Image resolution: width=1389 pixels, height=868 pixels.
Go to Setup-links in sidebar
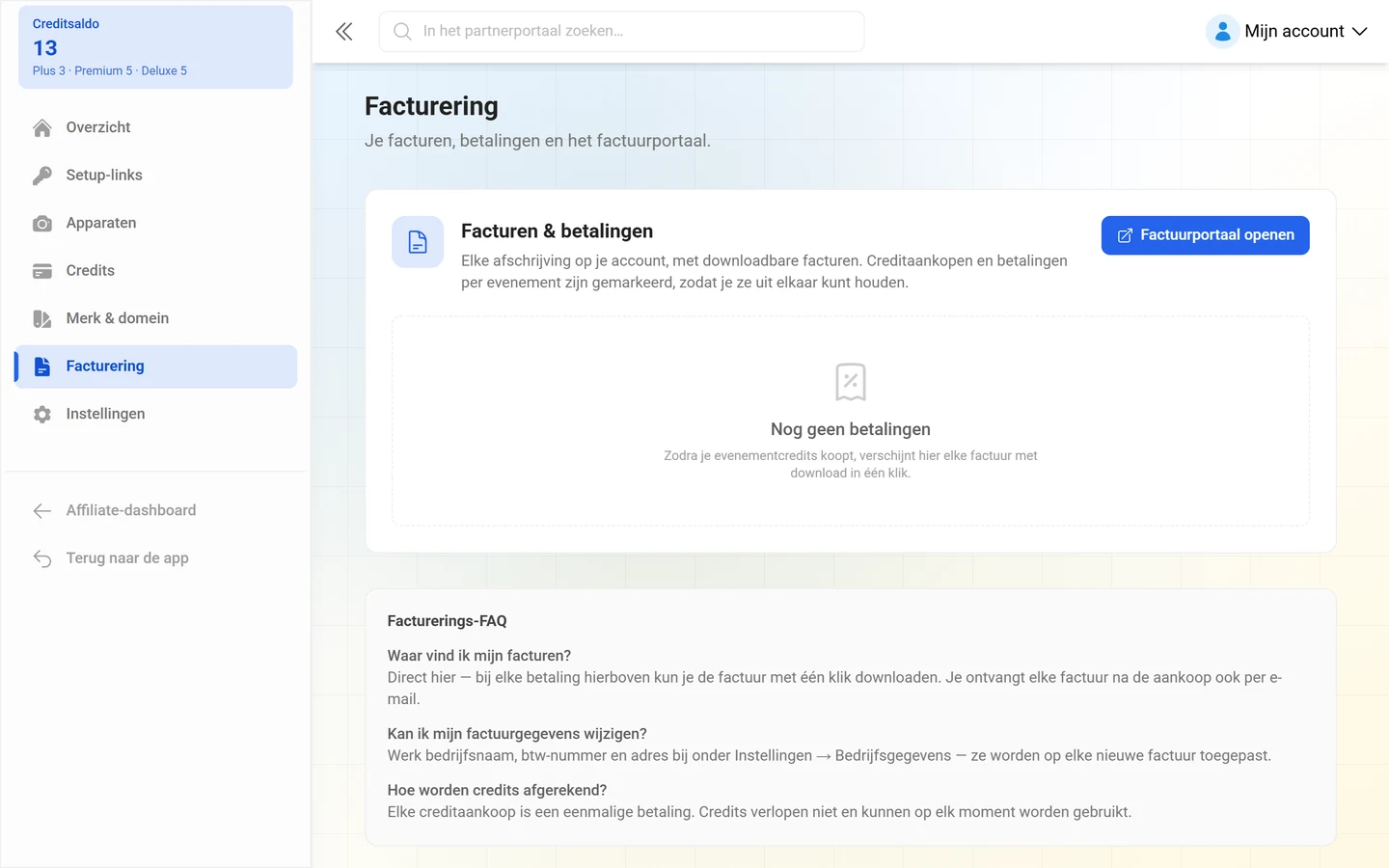pyautogui.click(x=155, y=176)
